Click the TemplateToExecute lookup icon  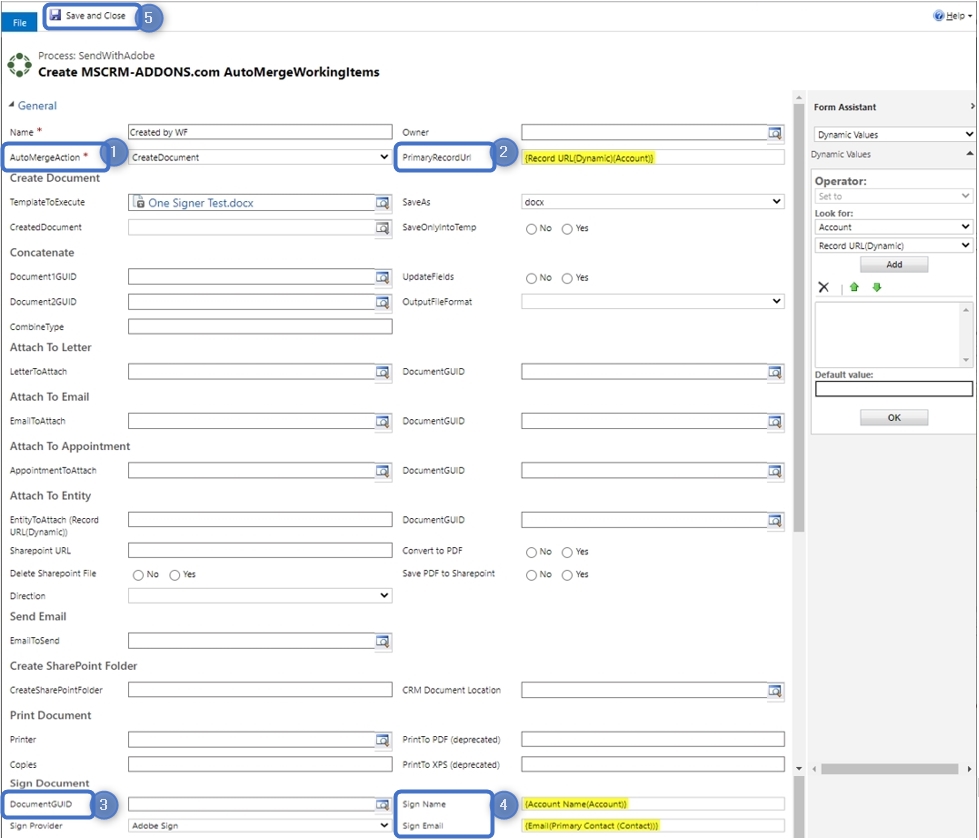382,203
